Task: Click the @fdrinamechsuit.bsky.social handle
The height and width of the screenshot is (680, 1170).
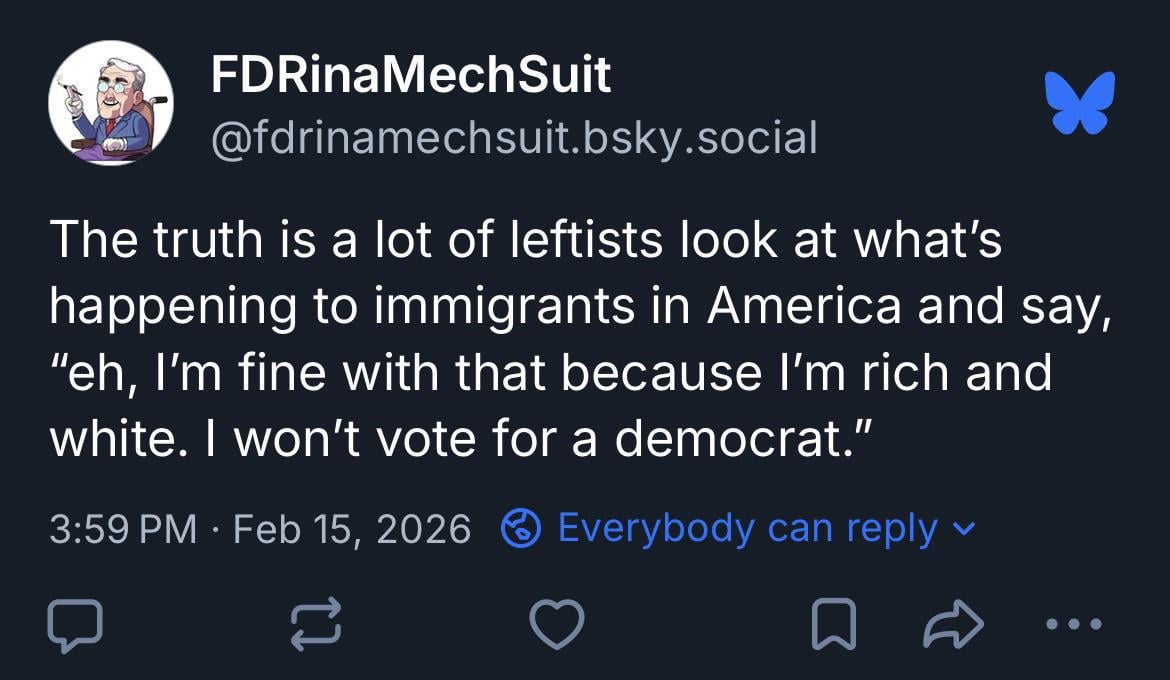Action: point(514,137)
